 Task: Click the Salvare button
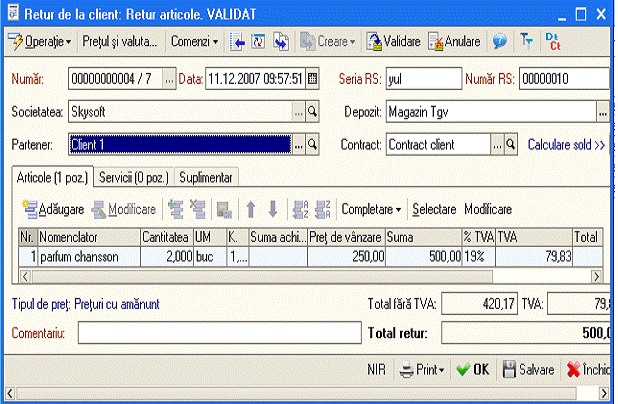coord(529,370)
